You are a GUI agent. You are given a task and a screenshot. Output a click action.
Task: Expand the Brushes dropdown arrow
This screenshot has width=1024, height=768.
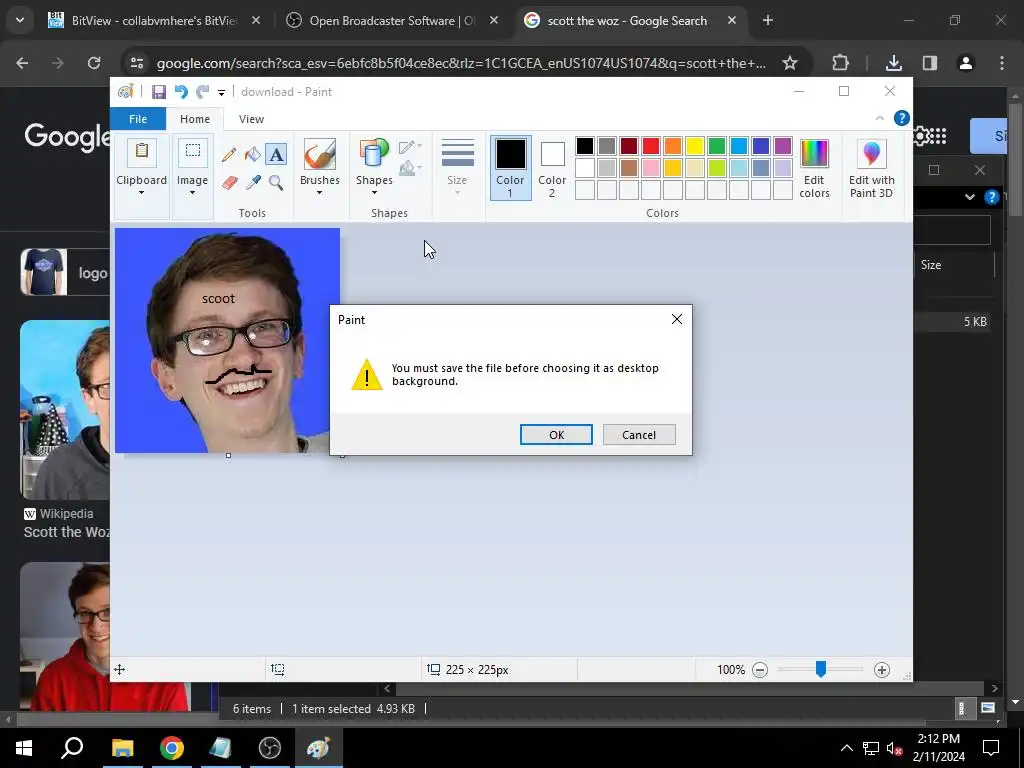(319, 193)
